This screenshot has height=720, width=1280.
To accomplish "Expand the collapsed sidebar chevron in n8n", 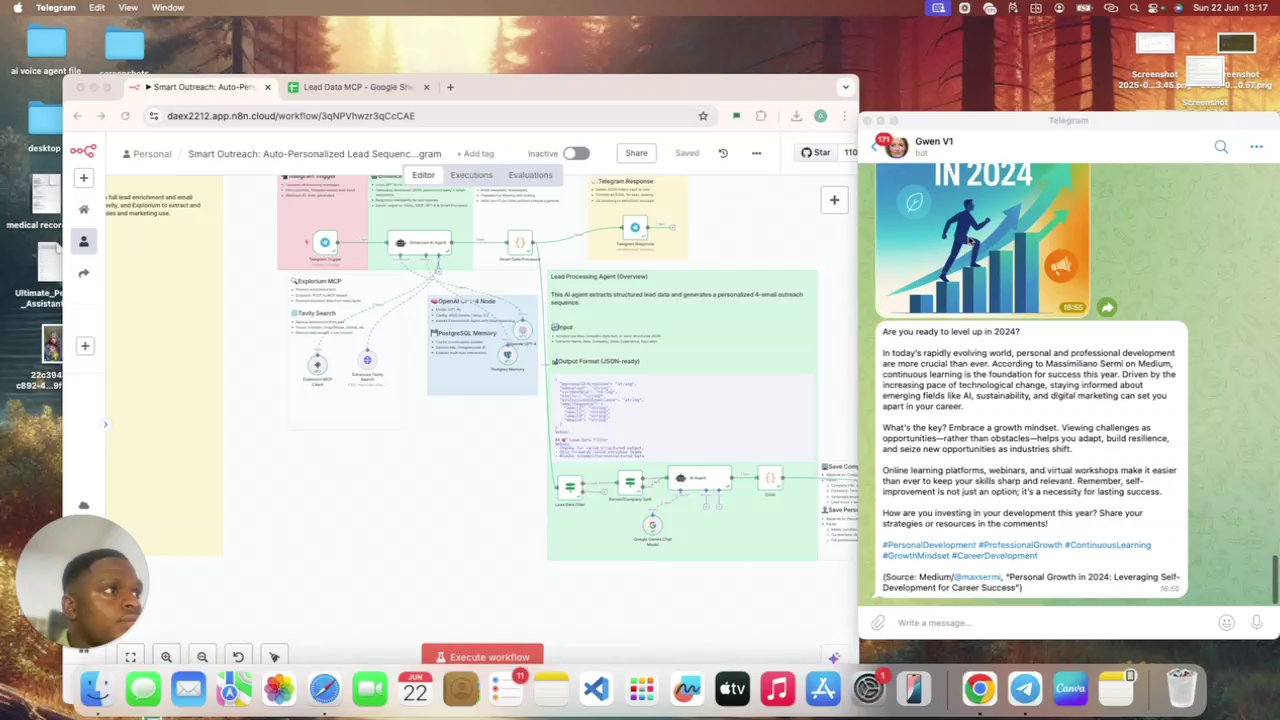I will [105, 425].
